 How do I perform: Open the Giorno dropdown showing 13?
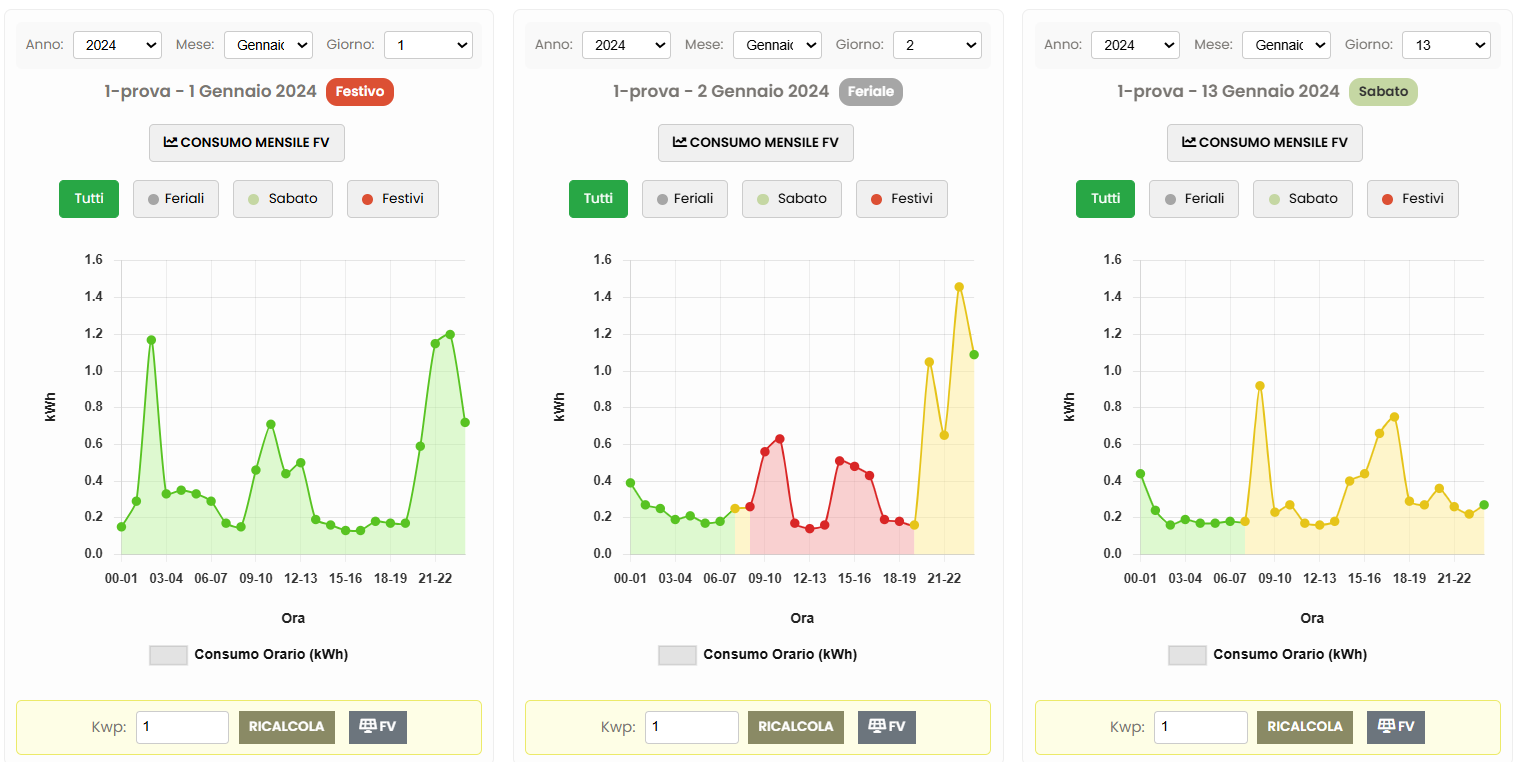[x=1445, y=45]
